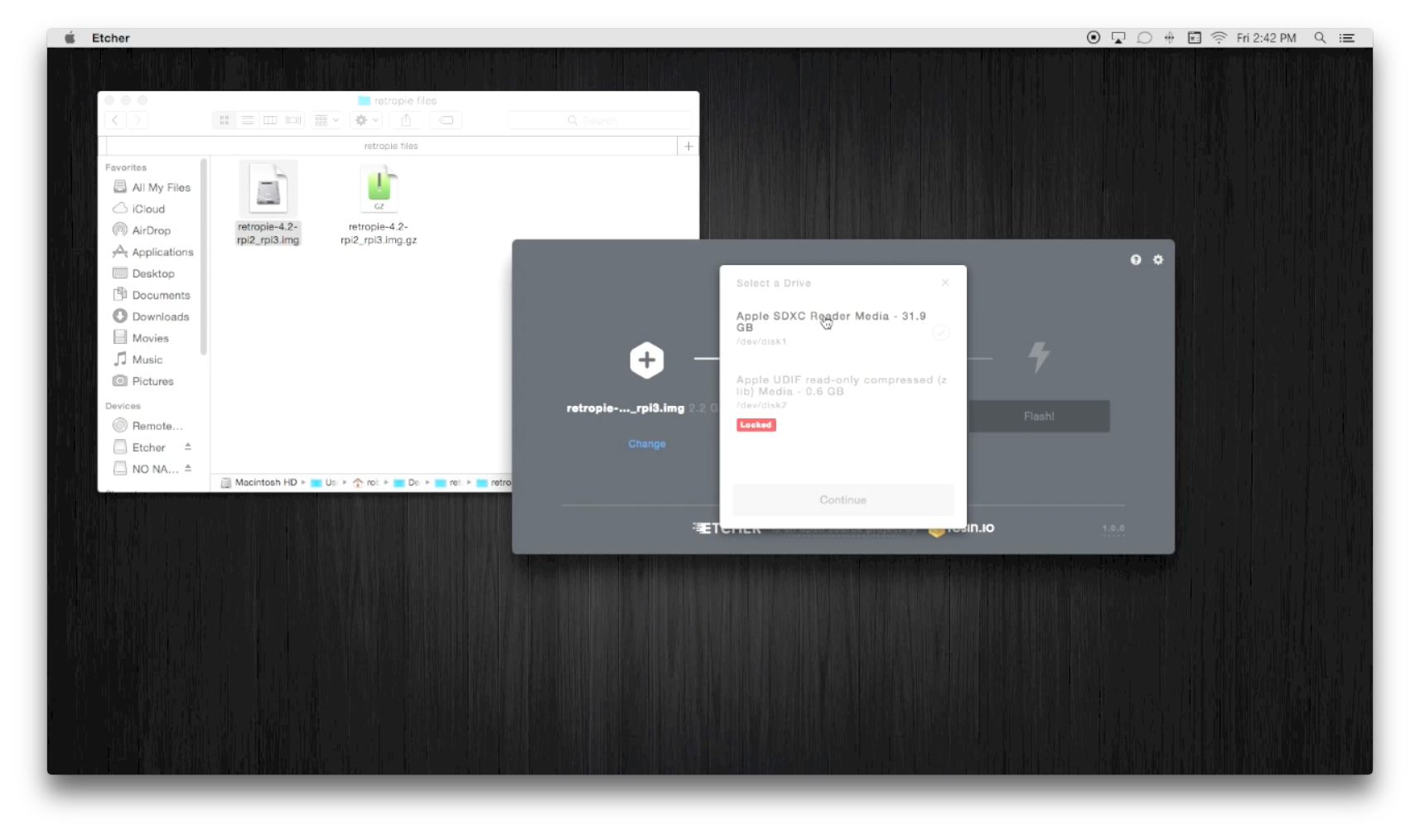The height and width of the screenshot is (840, 1420).
Task: Open the Wi-Fi menu bar icon
Action: (1219, 37)
